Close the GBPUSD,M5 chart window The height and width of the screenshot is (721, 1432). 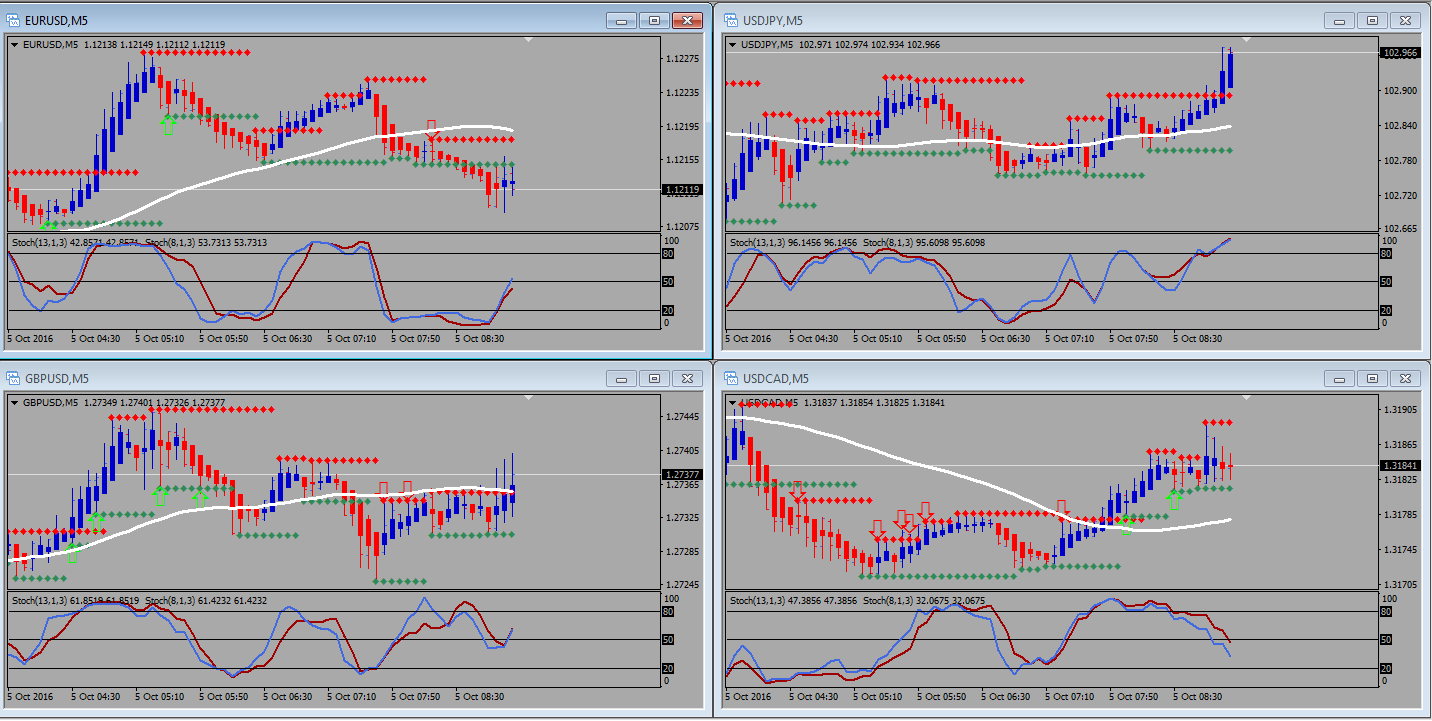pyautogui.click(x=688, y=378)
